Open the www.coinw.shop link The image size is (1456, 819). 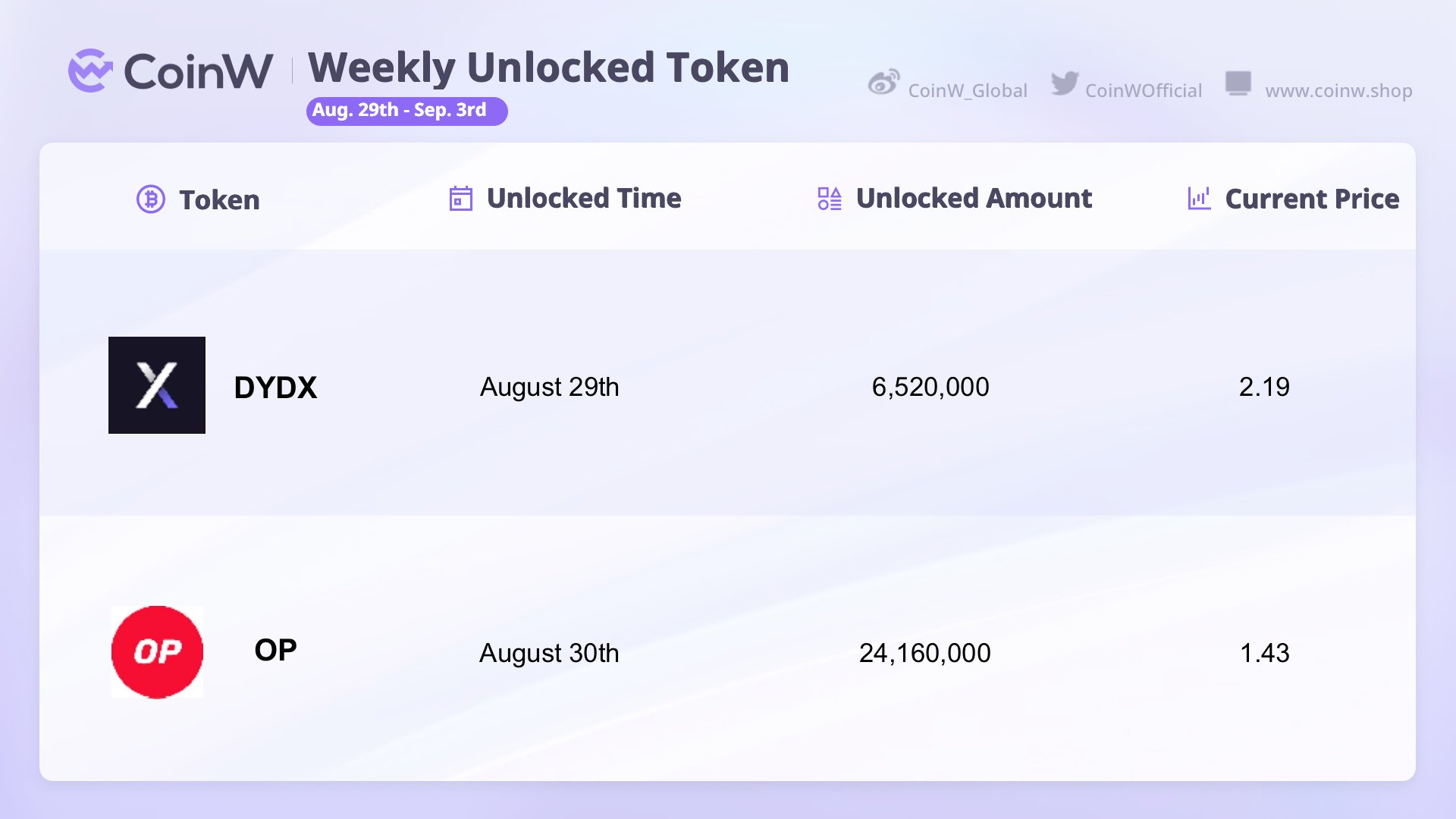pyautogui.click(x=1338, y=91)
